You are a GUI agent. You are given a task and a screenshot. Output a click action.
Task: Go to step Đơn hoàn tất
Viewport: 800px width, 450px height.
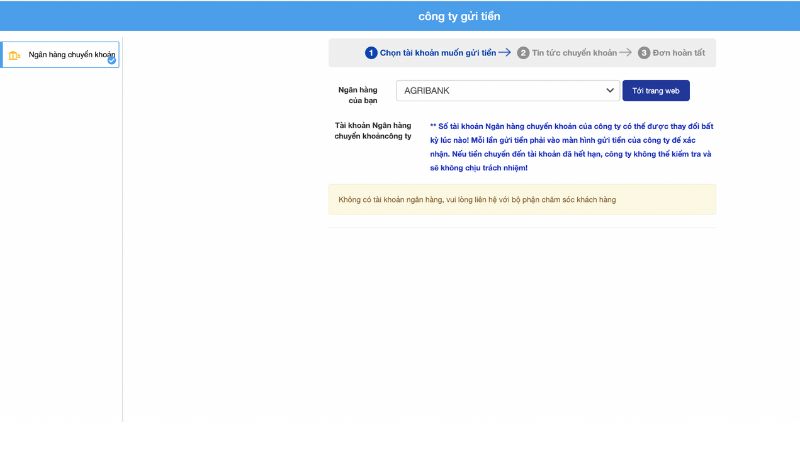(680, 53)
